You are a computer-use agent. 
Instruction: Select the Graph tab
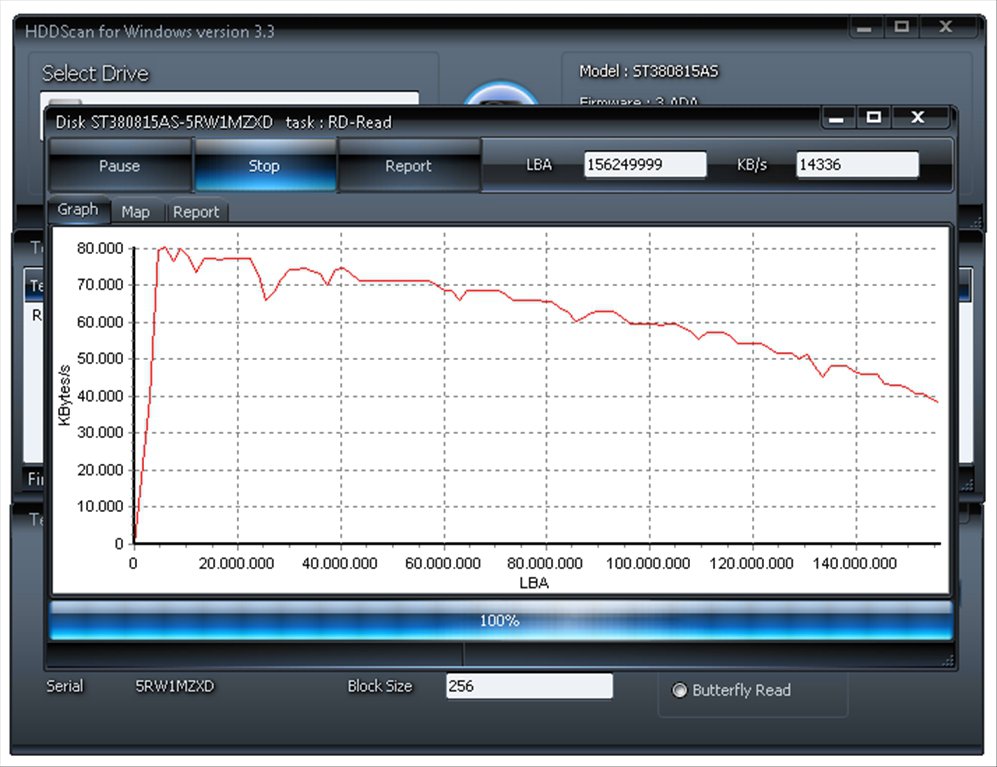(x=77, y=210)
